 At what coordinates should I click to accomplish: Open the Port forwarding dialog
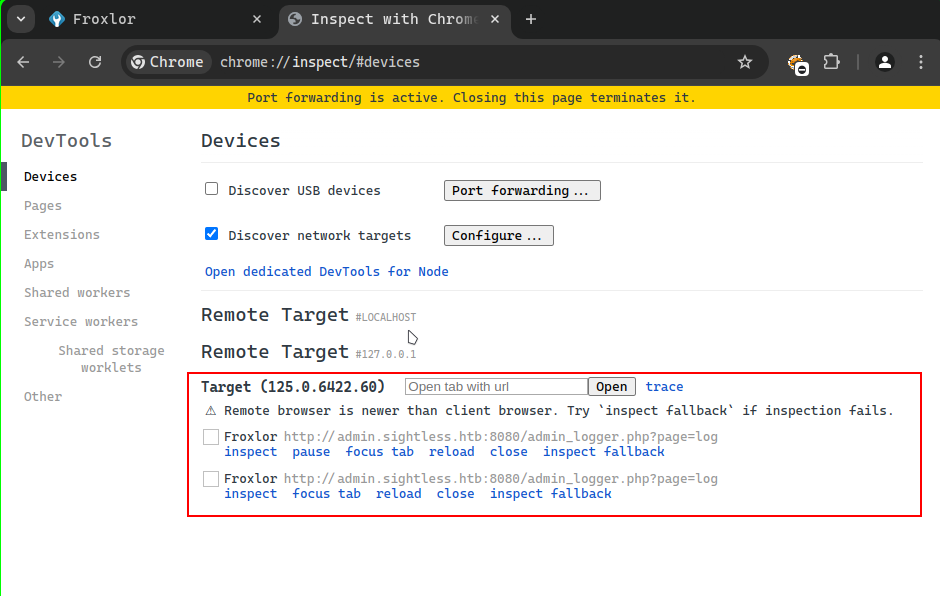pos(522,191)
